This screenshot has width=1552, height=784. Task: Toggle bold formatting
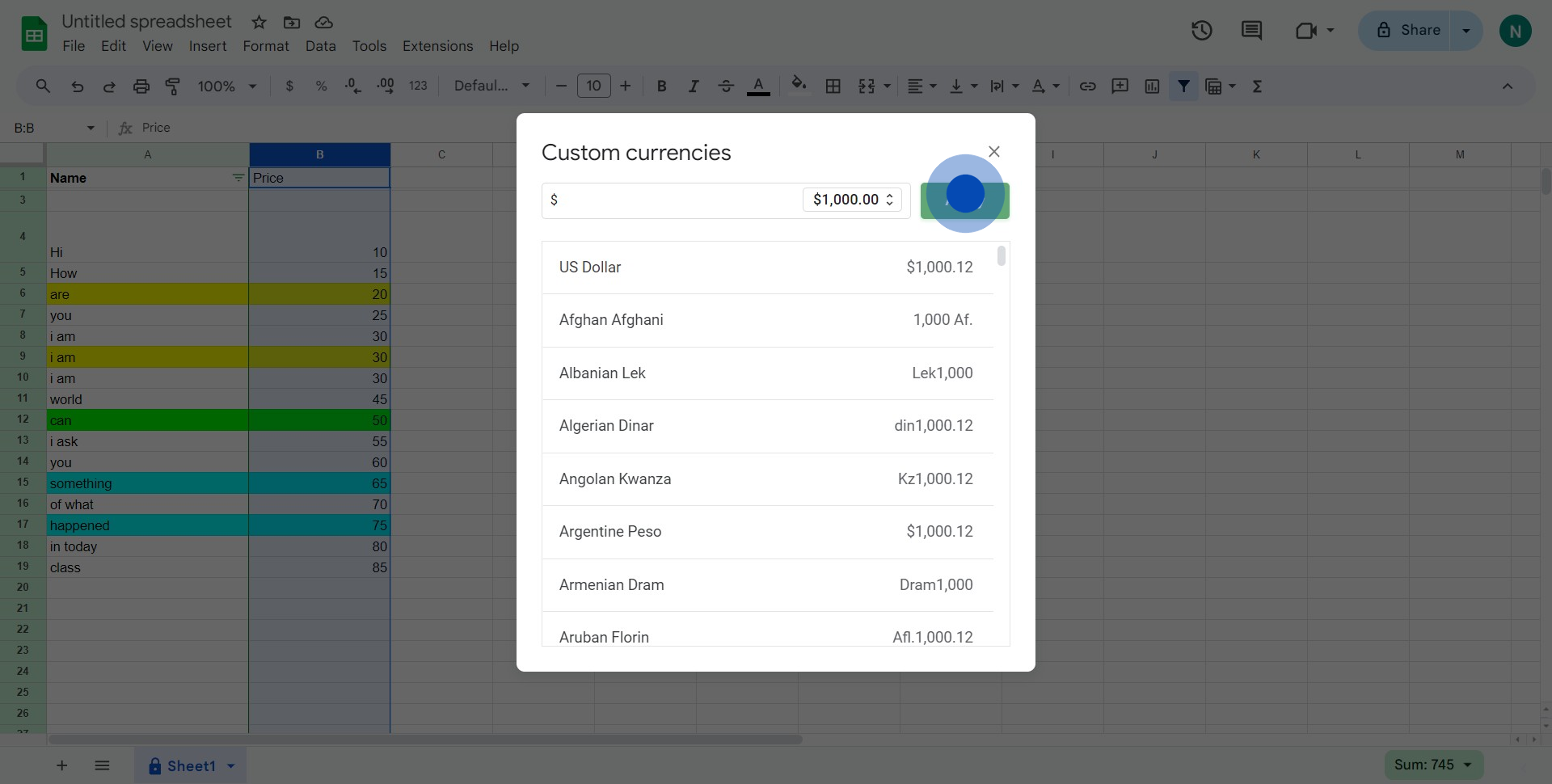click(x=661, y=86)
